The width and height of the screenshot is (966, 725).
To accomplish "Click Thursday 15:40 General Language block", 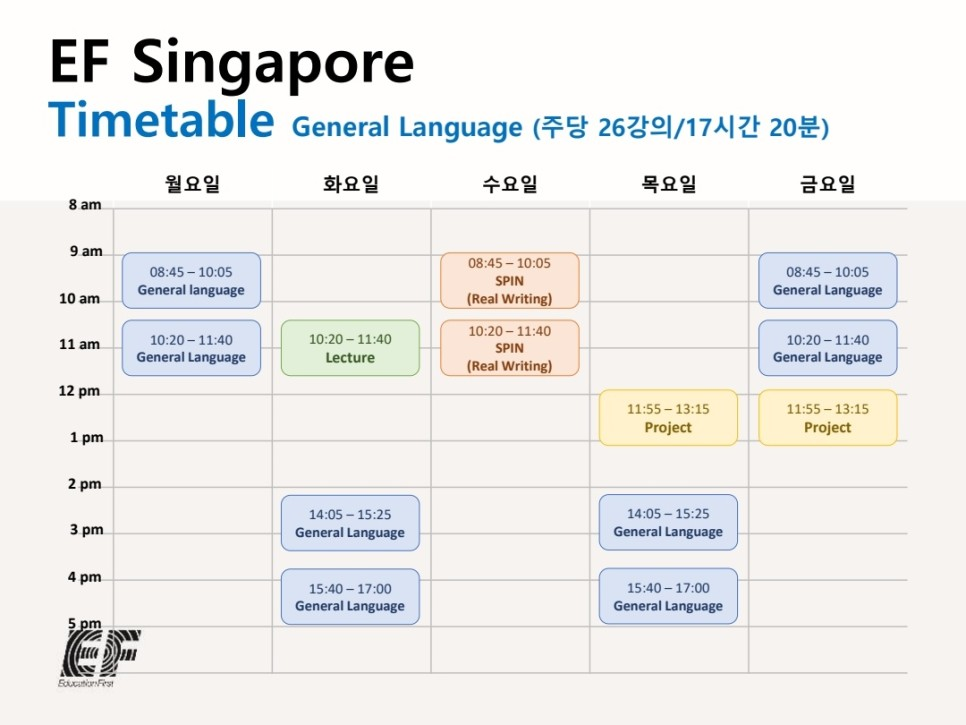I will point(668,596).
